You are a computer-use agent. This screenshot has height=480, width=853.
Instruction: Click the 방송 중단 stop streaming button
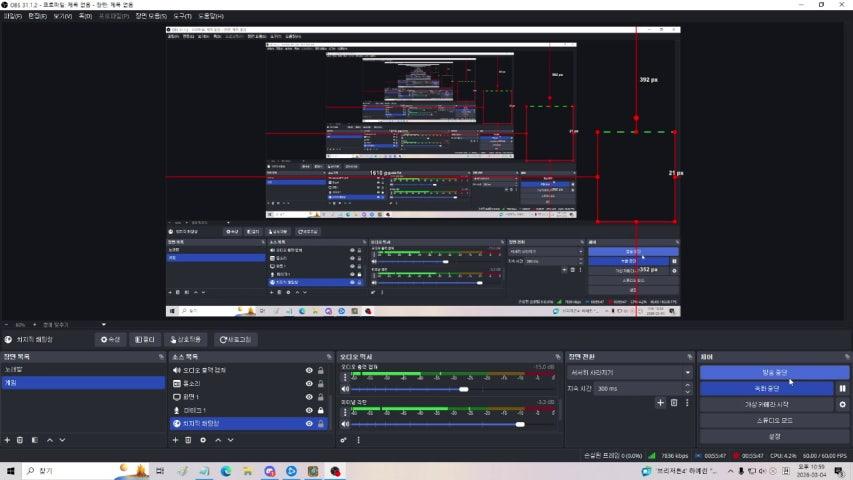pos(774,372)
